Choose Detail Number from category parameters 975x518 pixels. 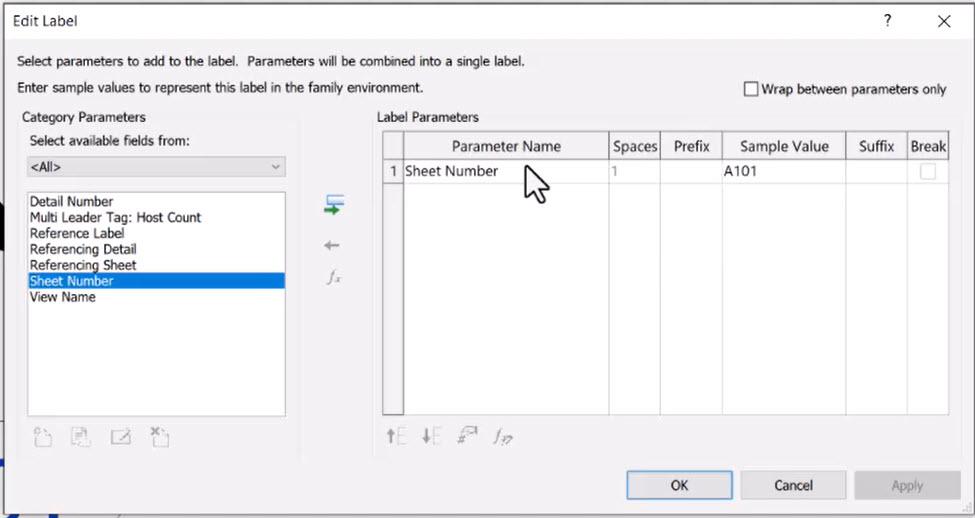point(72,201)
